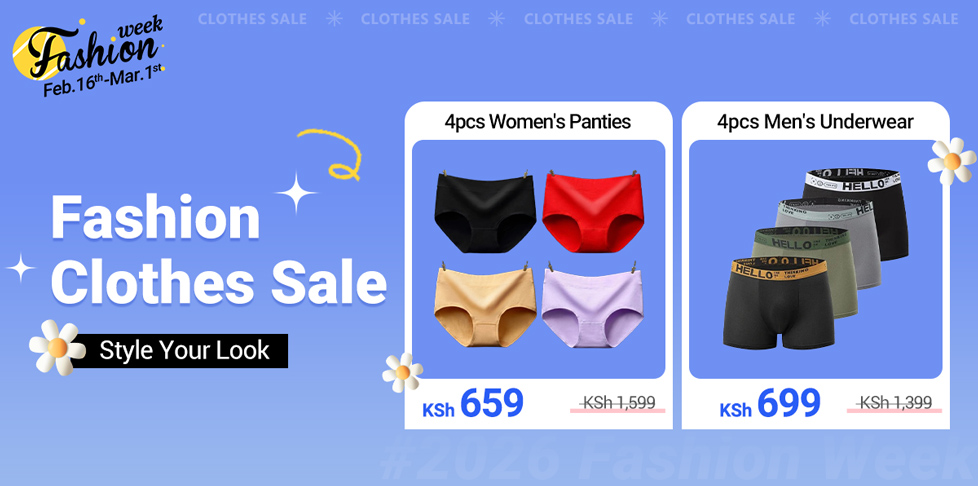Click the yellow squiggle doodle decoration
978x486 pixels.
[332, 154]
